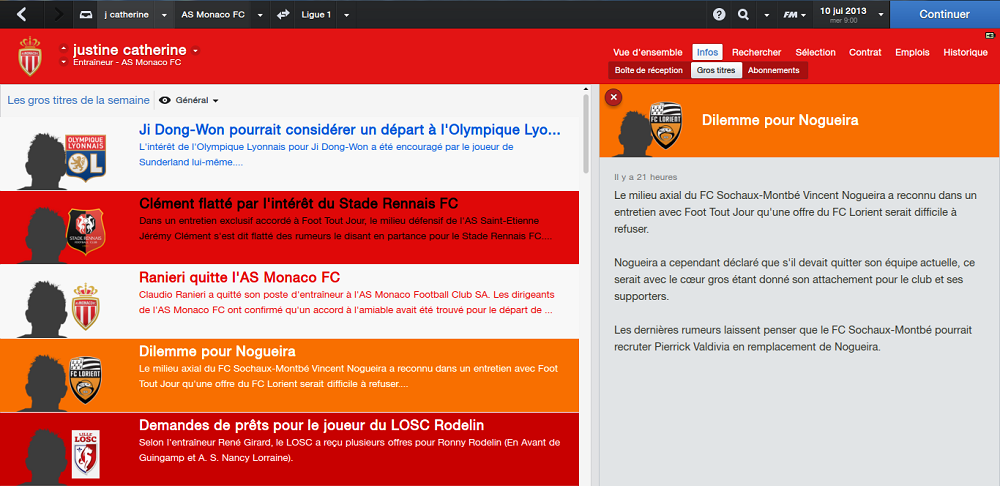Open Demandes de prêts LOSC Rodelin headline
Image resolution: width=1000 pixels, height=486 pixels.
(x=311, y=425)
